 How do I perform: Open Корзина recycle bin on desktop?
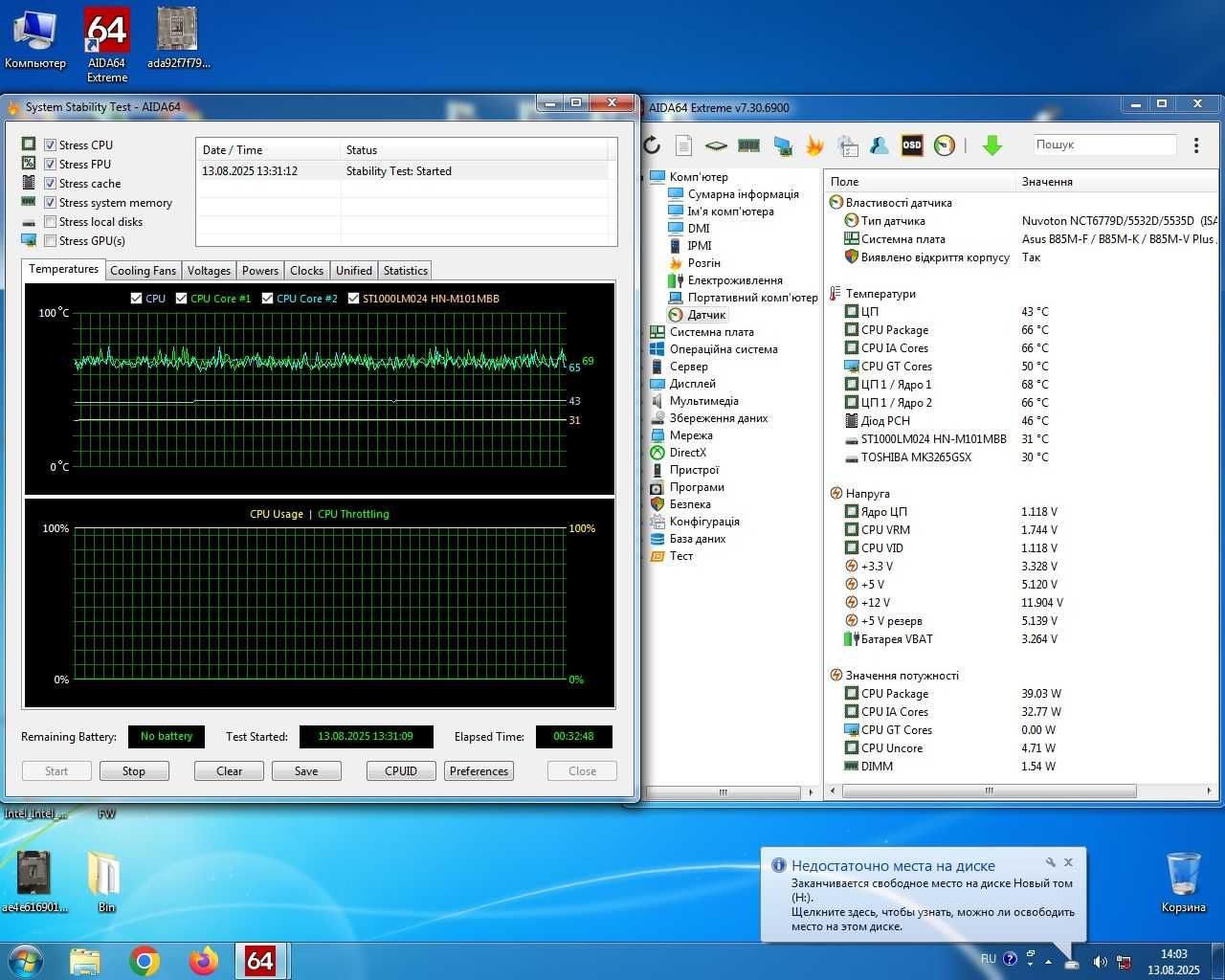click(x=1183, y=880)
